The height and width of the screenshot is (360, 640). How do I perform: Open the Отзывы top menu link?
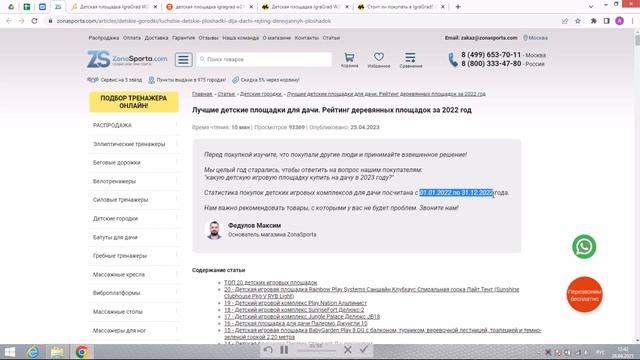point(209,38)
